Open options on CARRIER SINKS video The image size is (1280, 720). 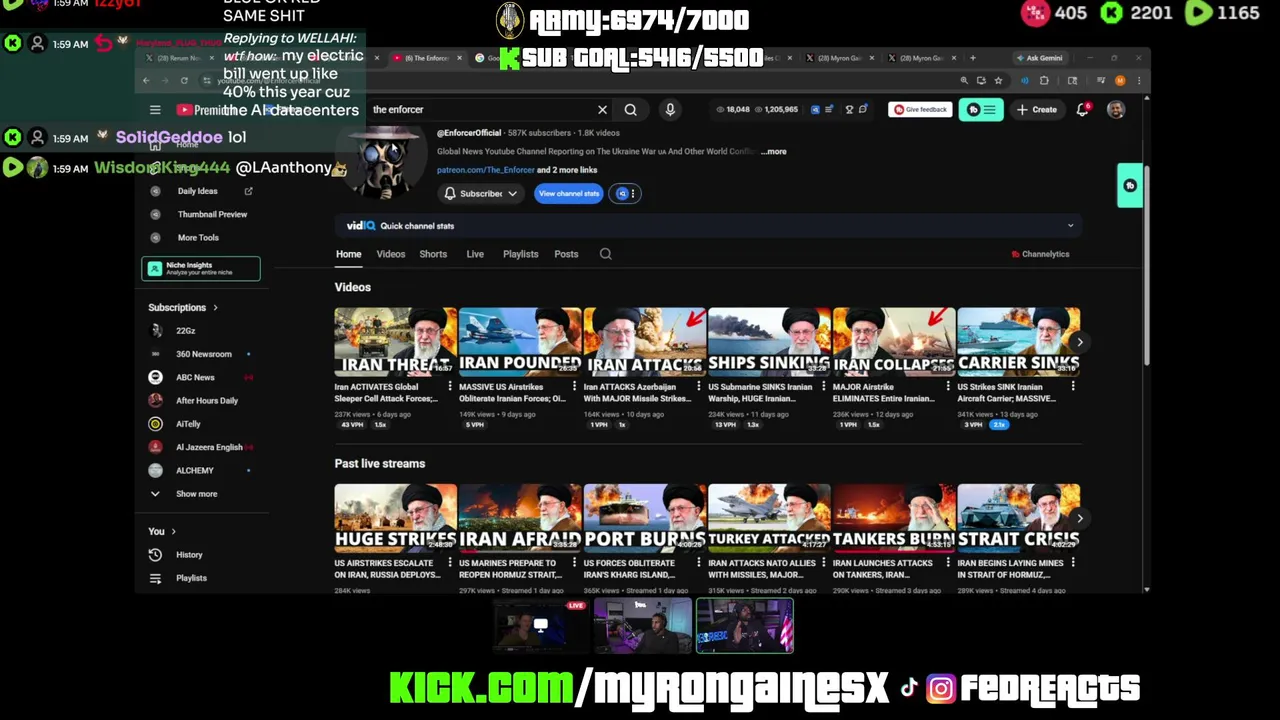click(x=1073, y=386)
